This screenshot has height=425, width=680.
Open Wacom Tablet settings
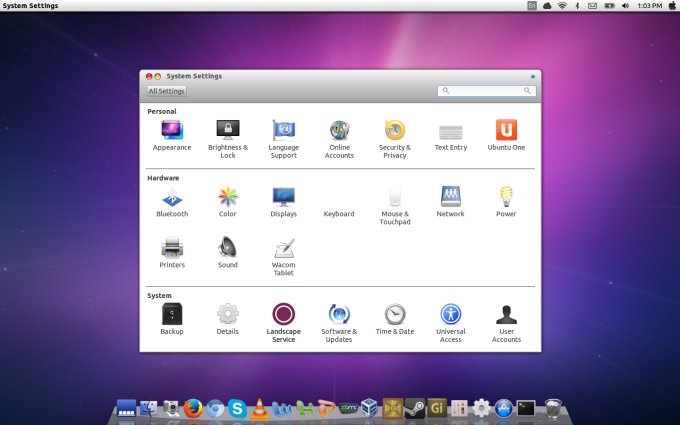point(283,248)
